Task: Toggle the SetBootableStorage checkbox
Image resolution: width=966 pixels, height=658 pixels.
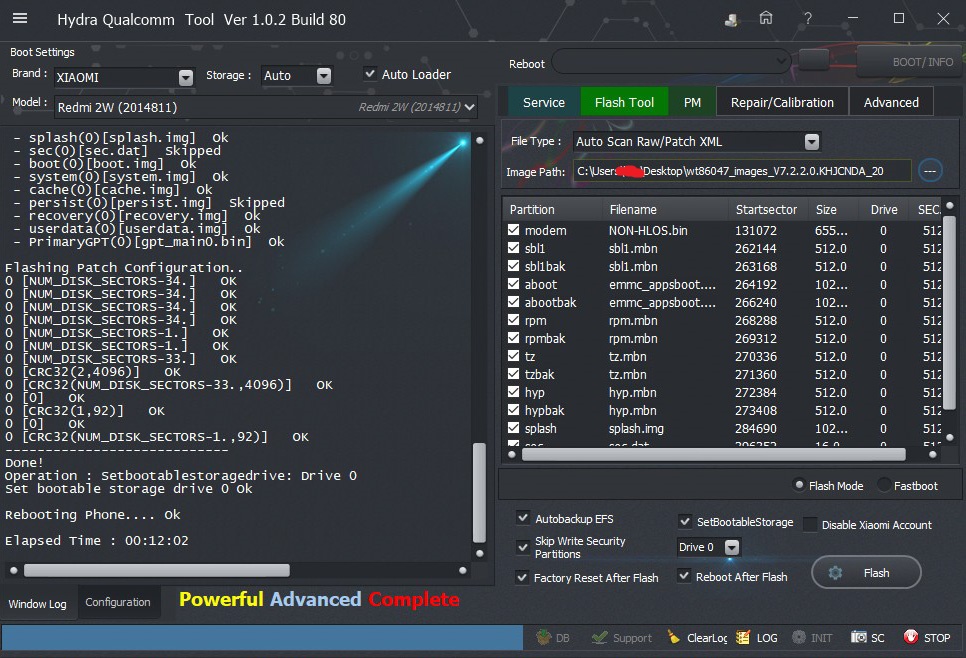Action: 684,521
